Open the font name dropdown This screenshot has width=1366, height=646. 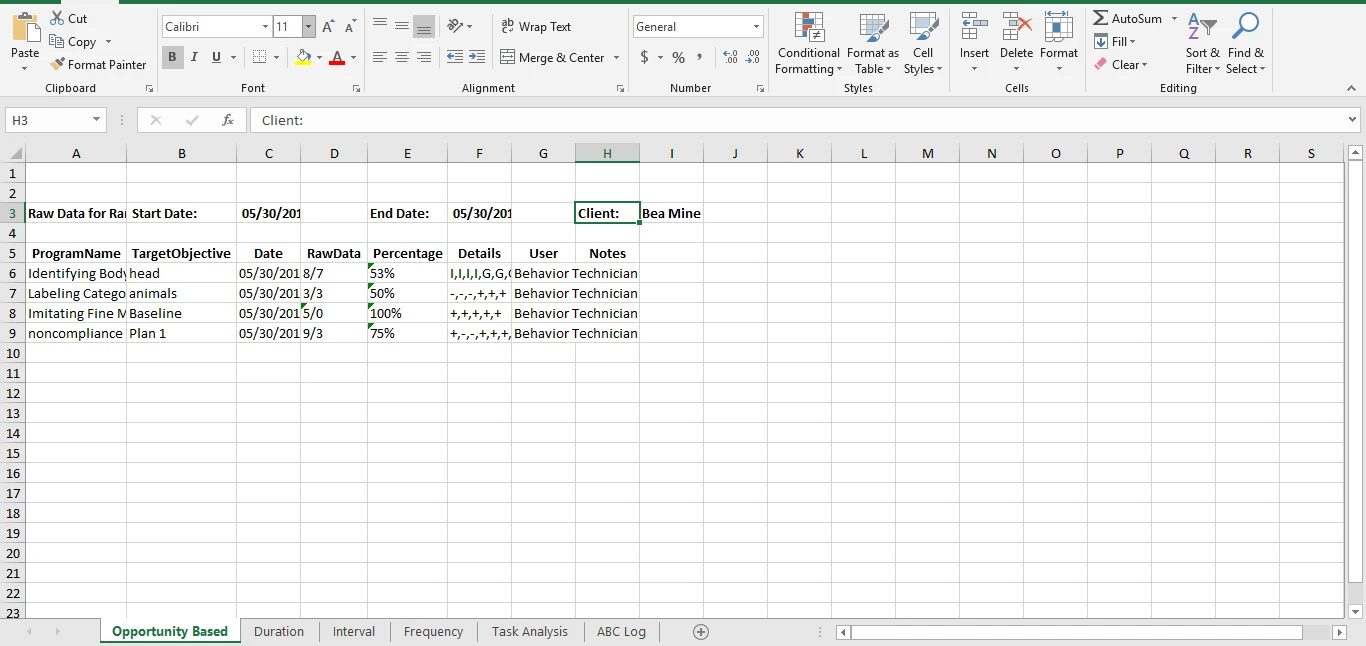(x=264, y=26)
